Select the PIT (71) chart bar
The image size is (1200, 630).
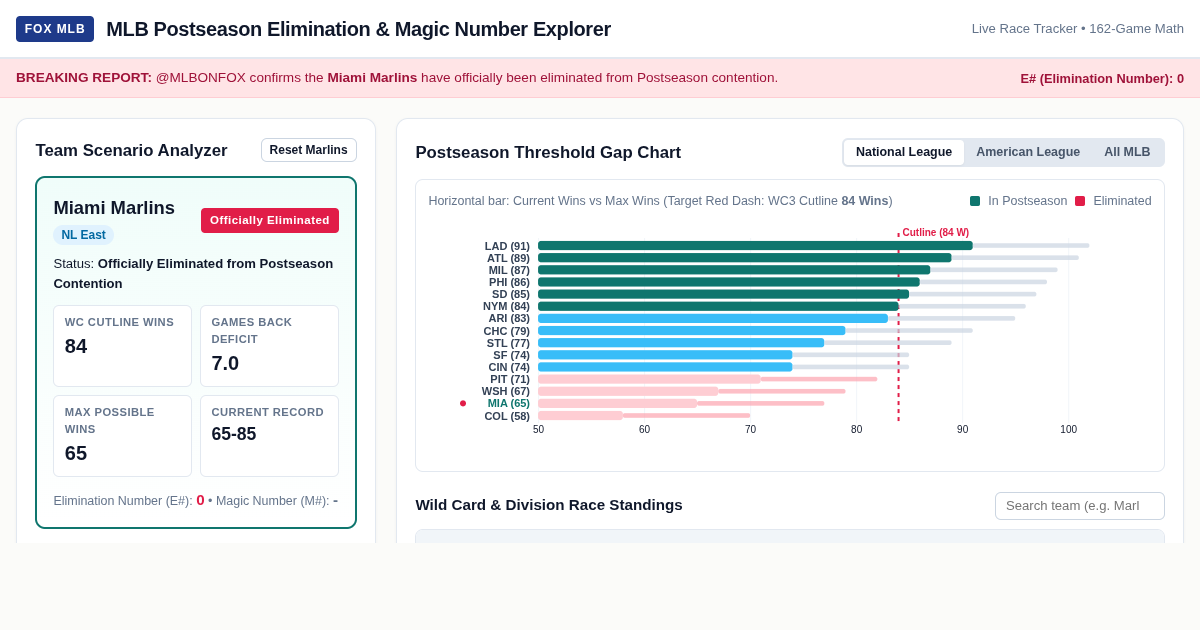point(649,379)
